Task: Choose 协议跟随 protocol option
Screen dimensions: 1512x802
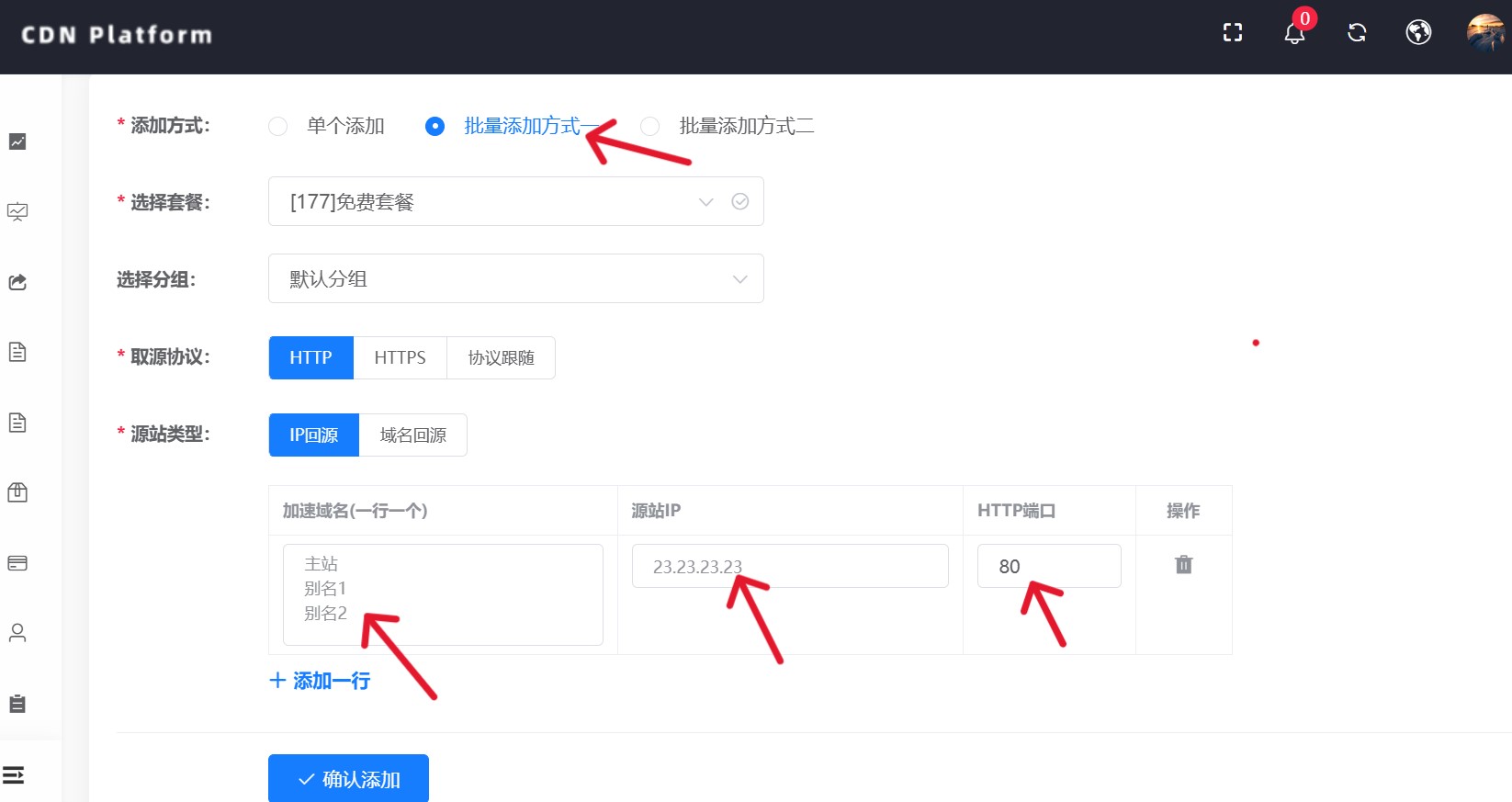Action: coord(502,357)
